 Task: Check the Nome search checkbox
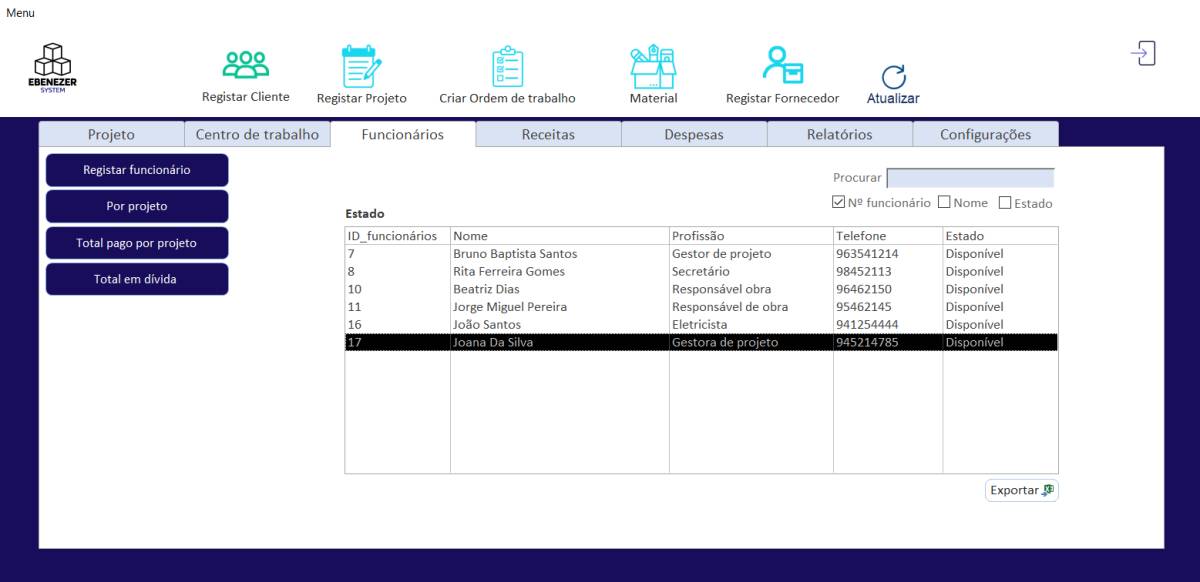tap(942, 203)
